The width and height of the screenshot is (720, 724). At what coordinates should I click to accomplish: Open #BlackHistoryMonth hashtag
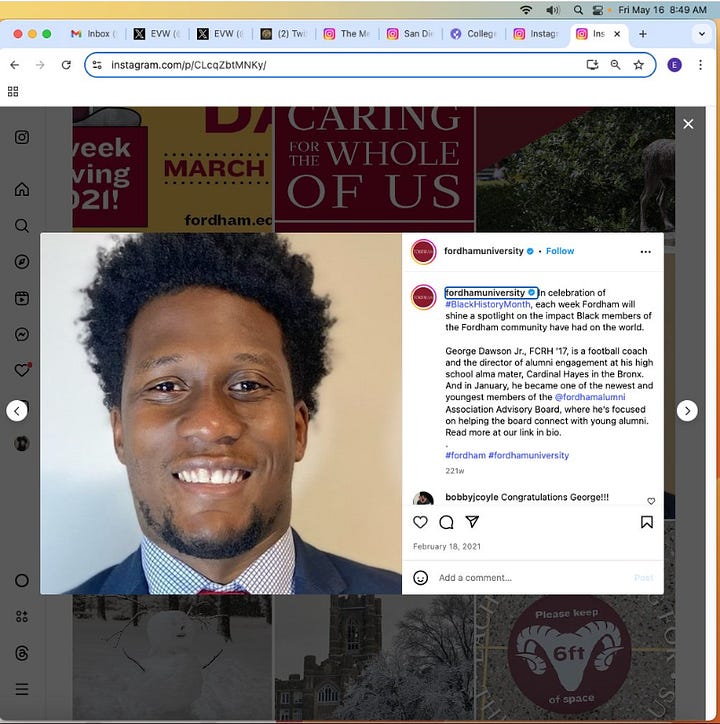(x=488, y=304)
